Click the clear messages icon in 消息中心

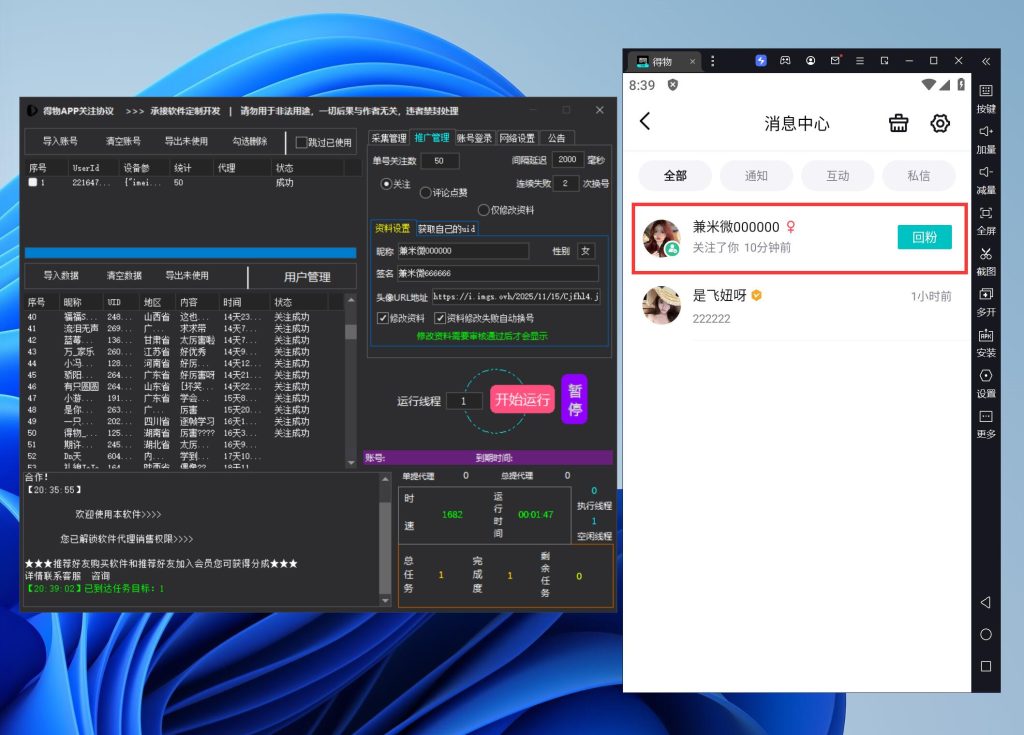[898, 123]
